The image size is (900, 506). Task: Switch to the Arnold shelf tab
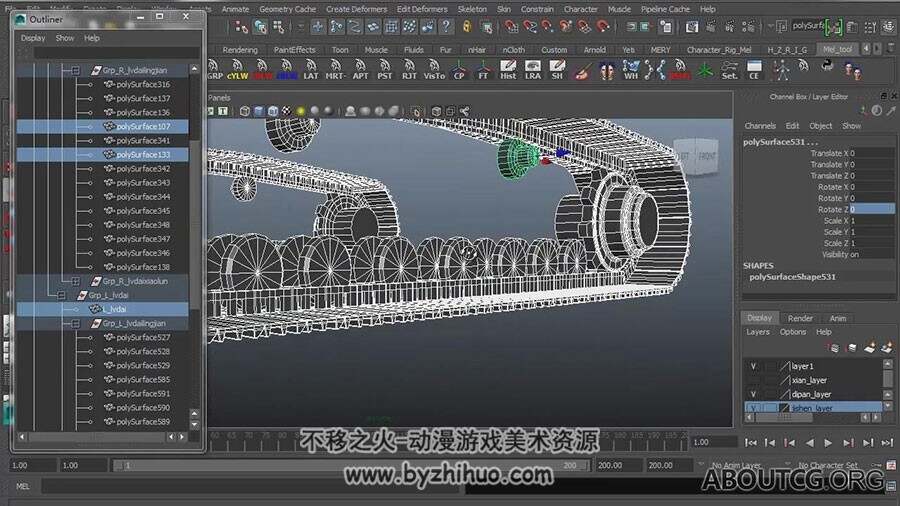pos(595,50)
